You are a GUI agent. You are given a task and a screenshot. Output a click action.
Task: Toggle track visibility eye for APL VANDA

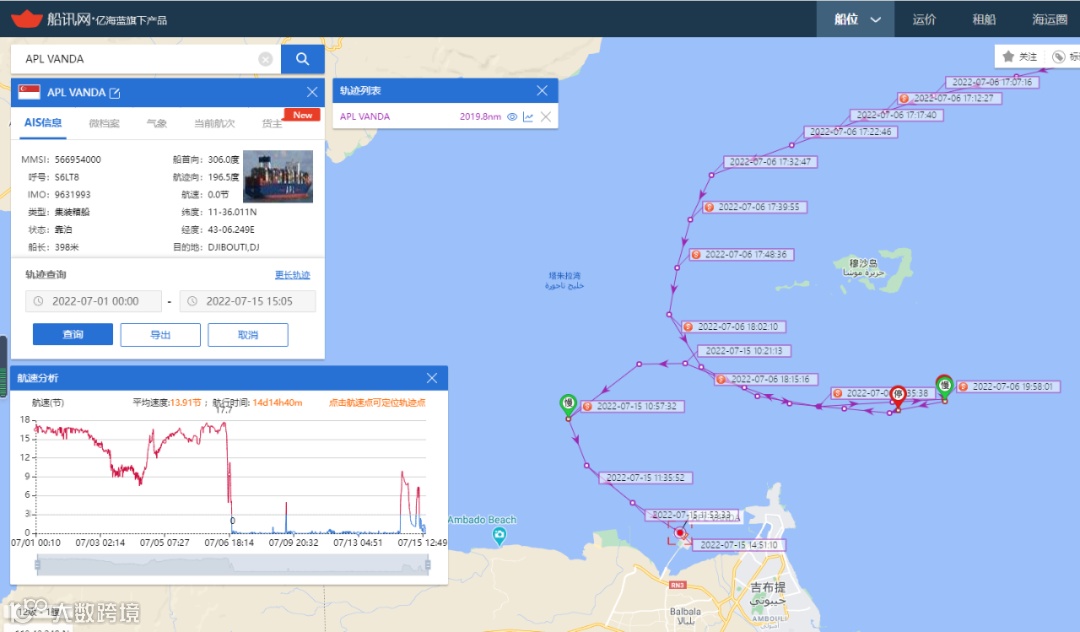tap(512, 117)
